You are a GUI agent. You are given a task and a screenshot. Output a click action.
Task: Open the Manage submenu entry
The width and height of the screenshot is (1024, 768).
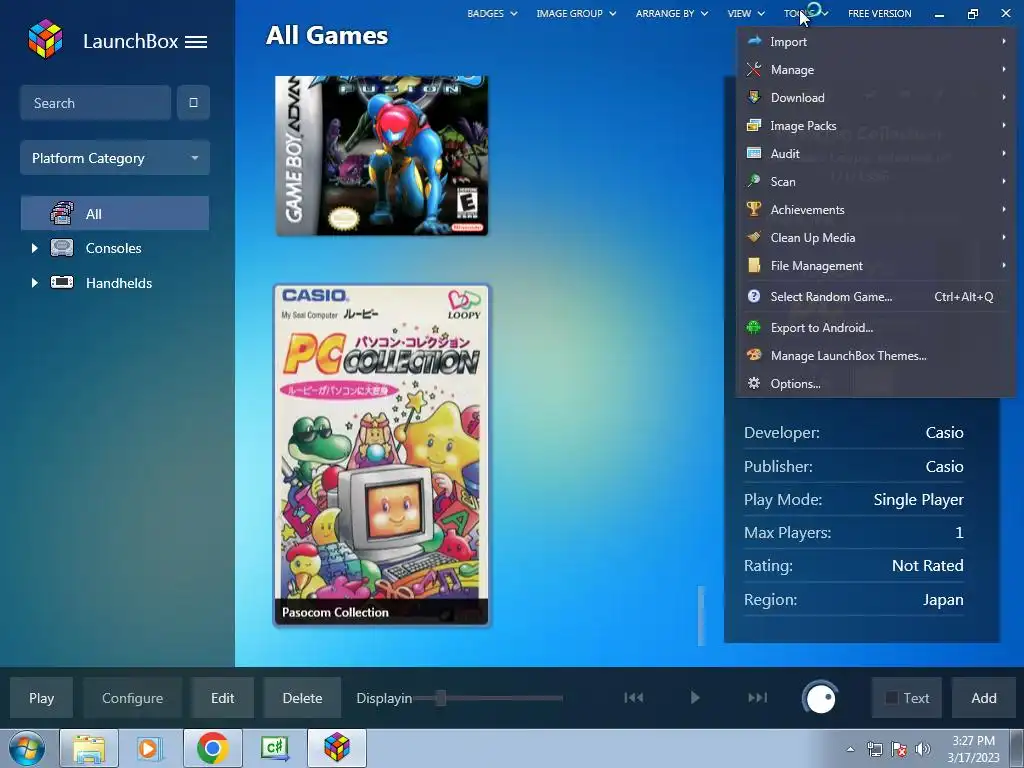click(875, 69)
